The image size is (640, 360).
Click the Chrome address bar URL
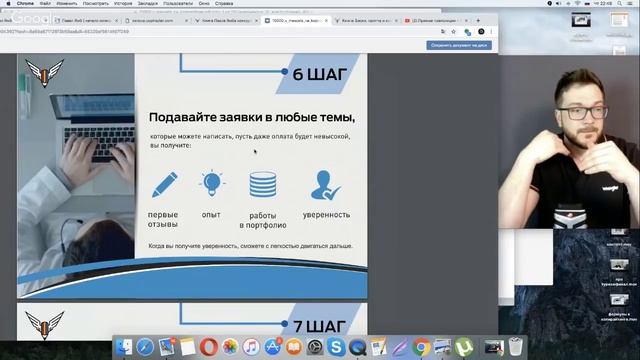click(64, 31)
